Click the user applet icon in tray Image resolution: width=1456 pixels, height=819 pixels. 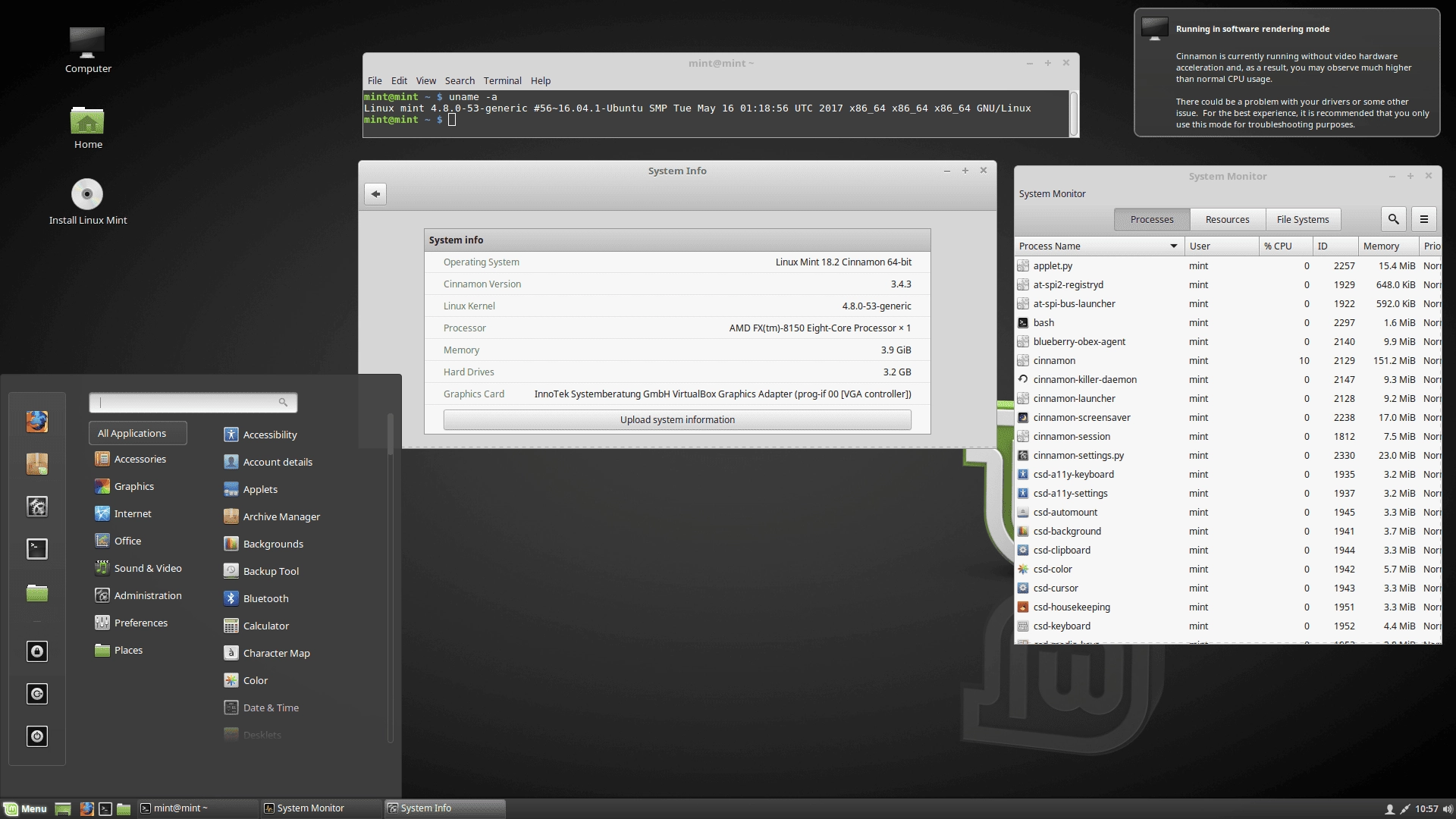[x=1389, y=809]
